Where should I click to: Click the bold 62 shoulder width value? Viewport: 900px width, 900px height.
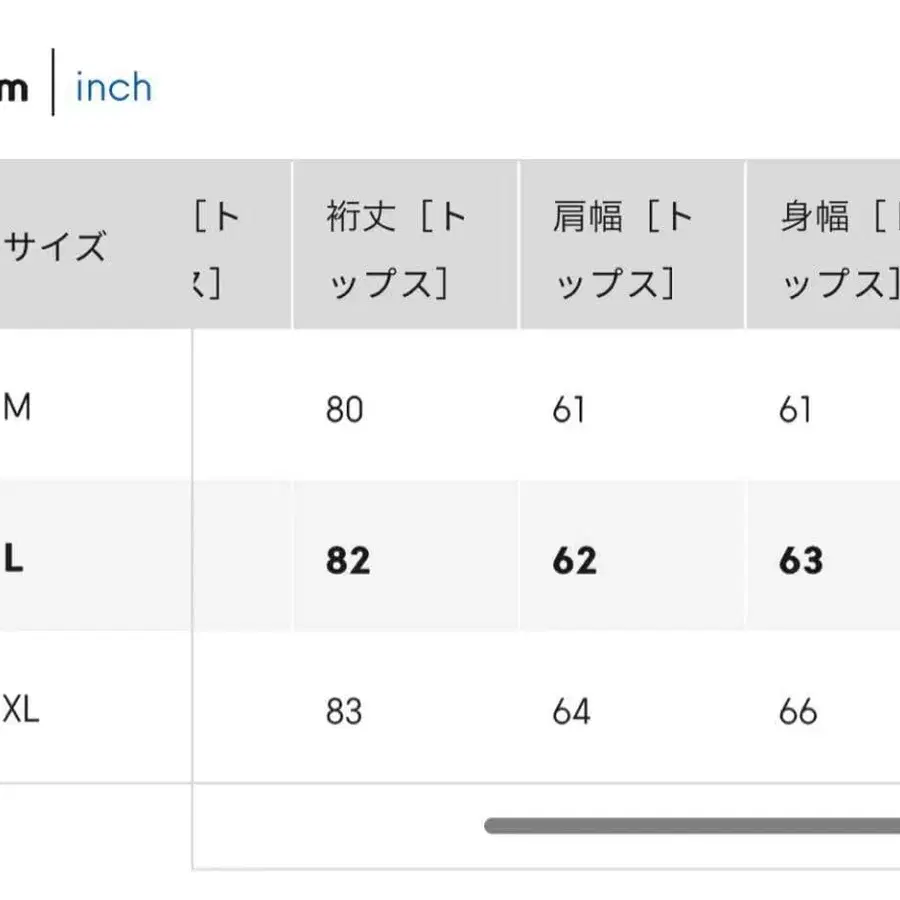[574, 561]
